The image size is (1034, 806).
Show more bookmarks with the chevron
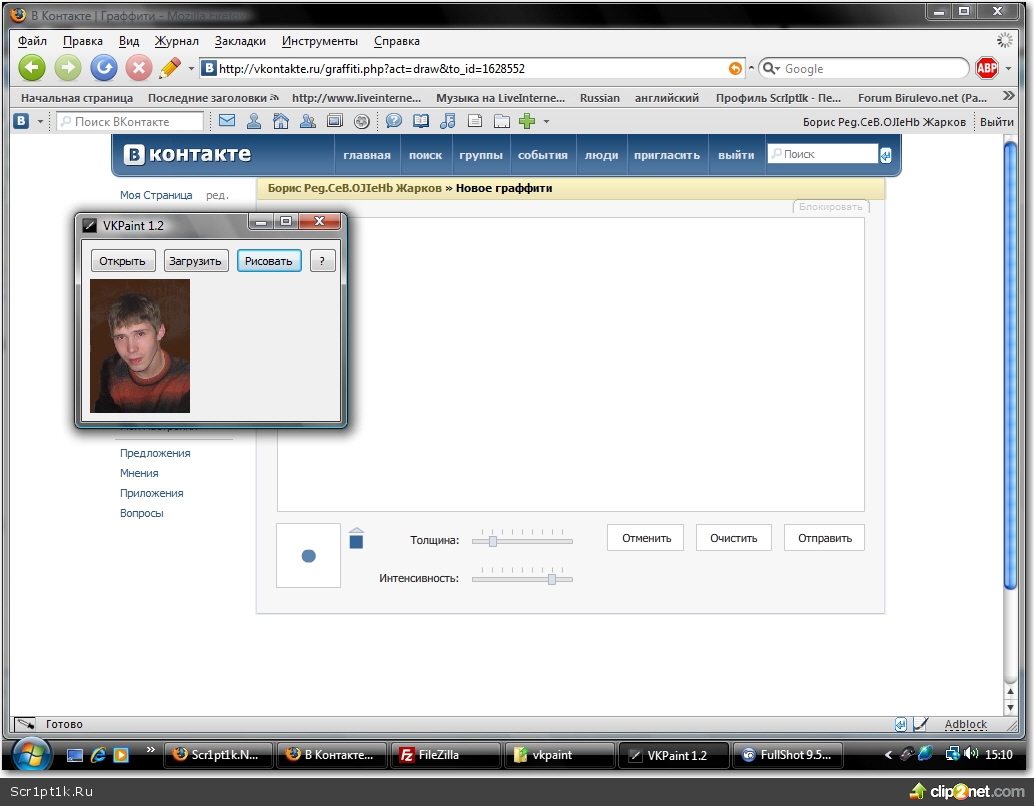(x=1008, y=96)
